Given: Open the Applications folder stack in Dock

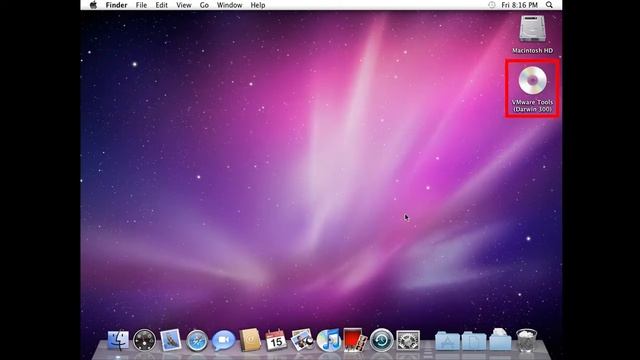Looking at the screenshot, I should tap(447, 341).
